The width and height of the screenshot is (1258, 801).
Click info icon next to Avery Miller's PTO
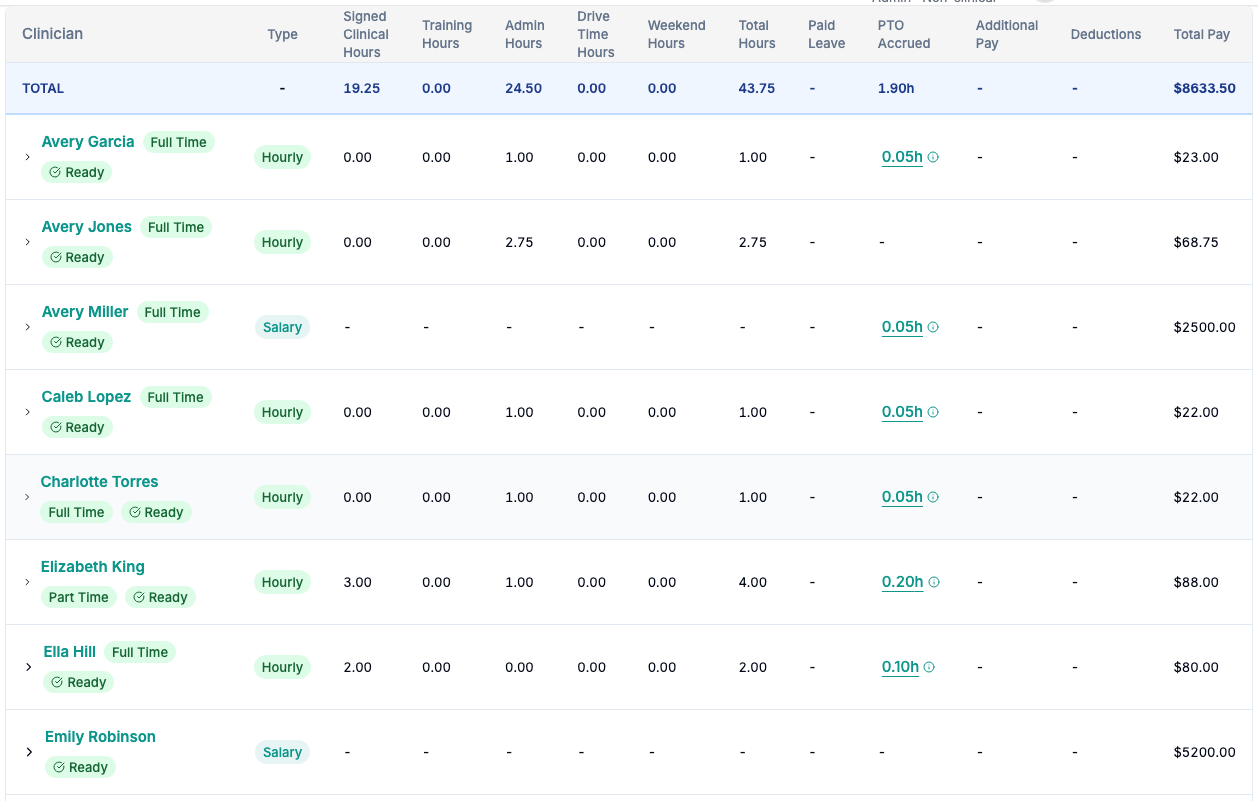pos(933,327)
